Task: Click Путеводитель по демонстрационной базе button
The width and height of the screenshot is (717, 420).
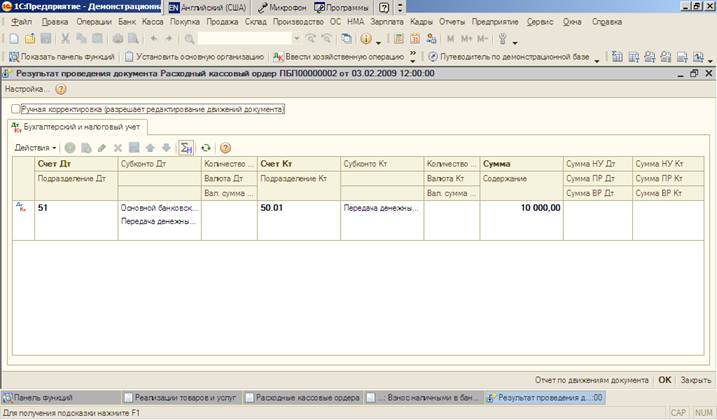Action: tap(508, 57)
